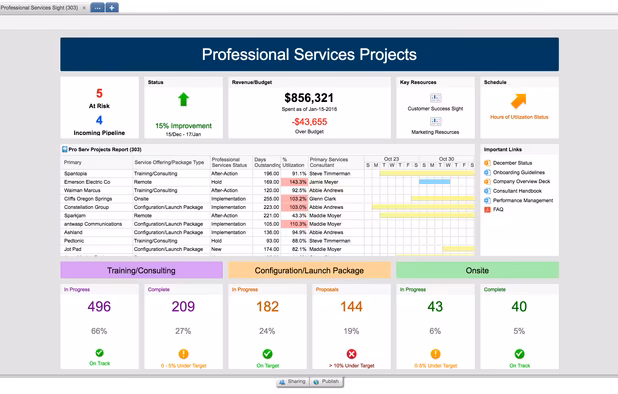Click the % Utilization column header
The height and width of the screenshot is (394, 618).
click(293, 162)
